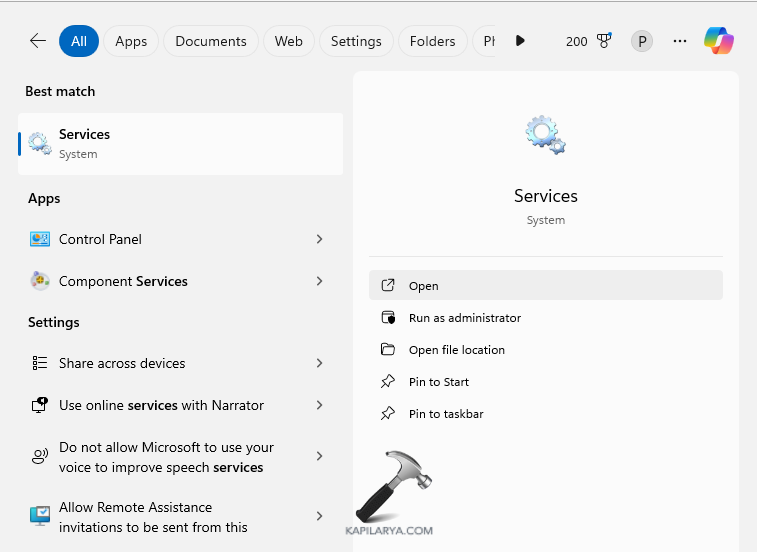Open the profile avatar labeled P
Viewport: 757px width, 552px height.
(x=642, y=41)
